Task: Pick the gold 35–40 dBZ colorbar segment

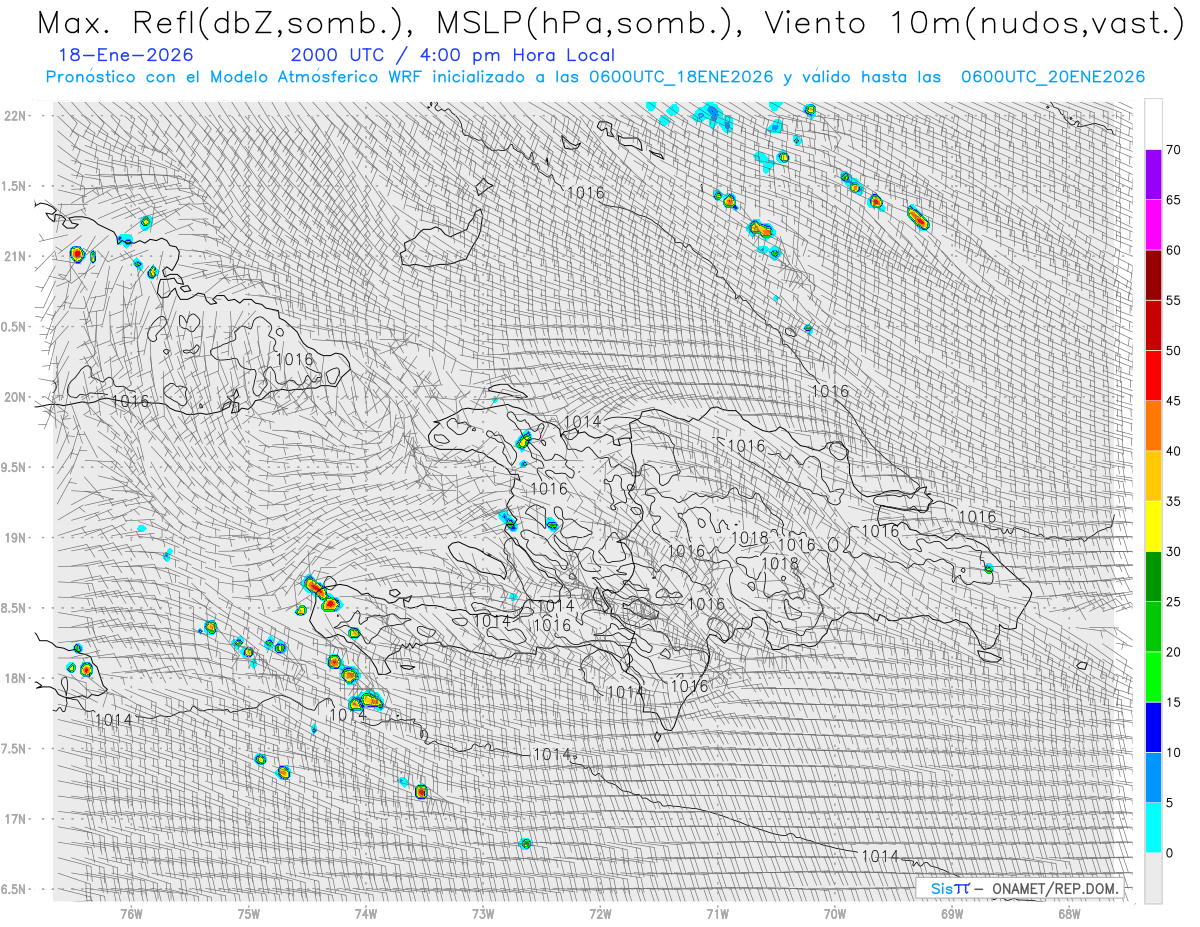Action: pyautogui.click(x=1153, y=476)
